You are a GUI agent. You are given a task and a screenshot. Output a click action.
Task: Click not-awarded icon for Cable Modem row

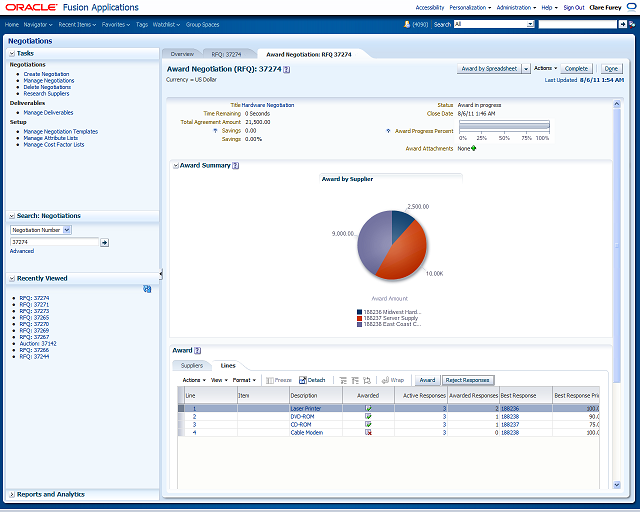[368, 432]
